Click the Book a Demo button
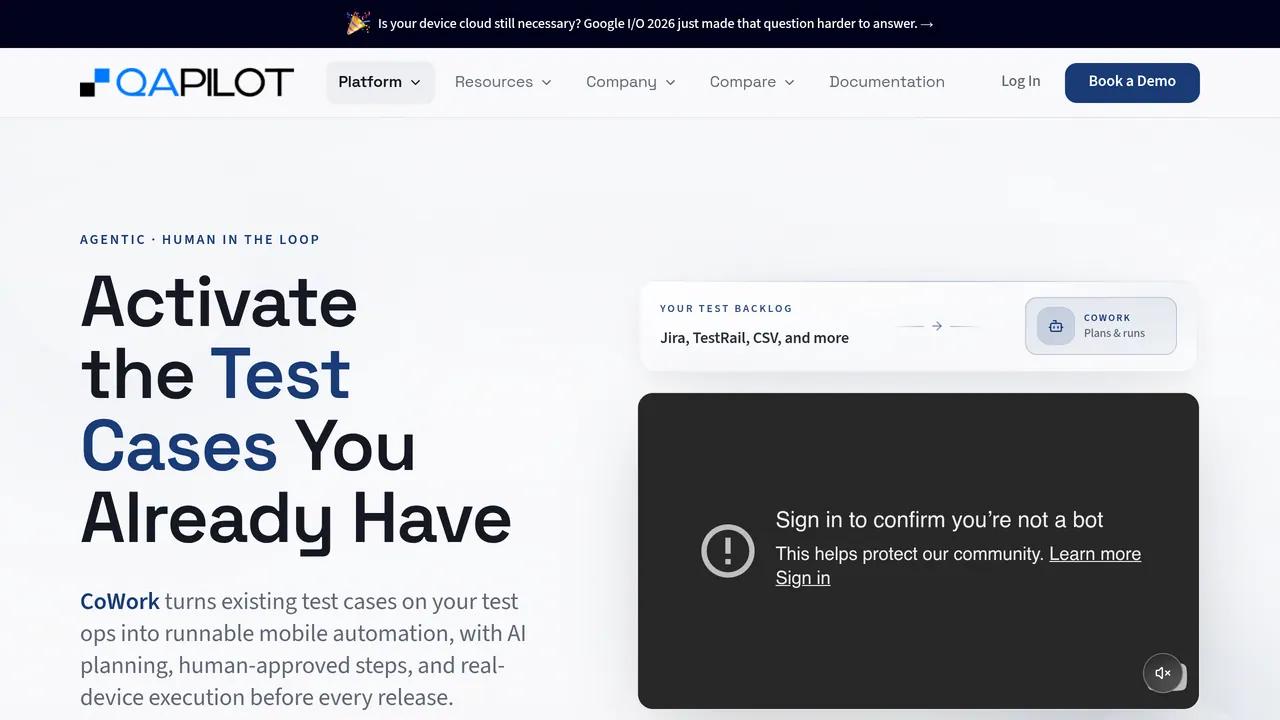Image resolution: width=1280 pixels, height=720 pixels. point(1132,82)
